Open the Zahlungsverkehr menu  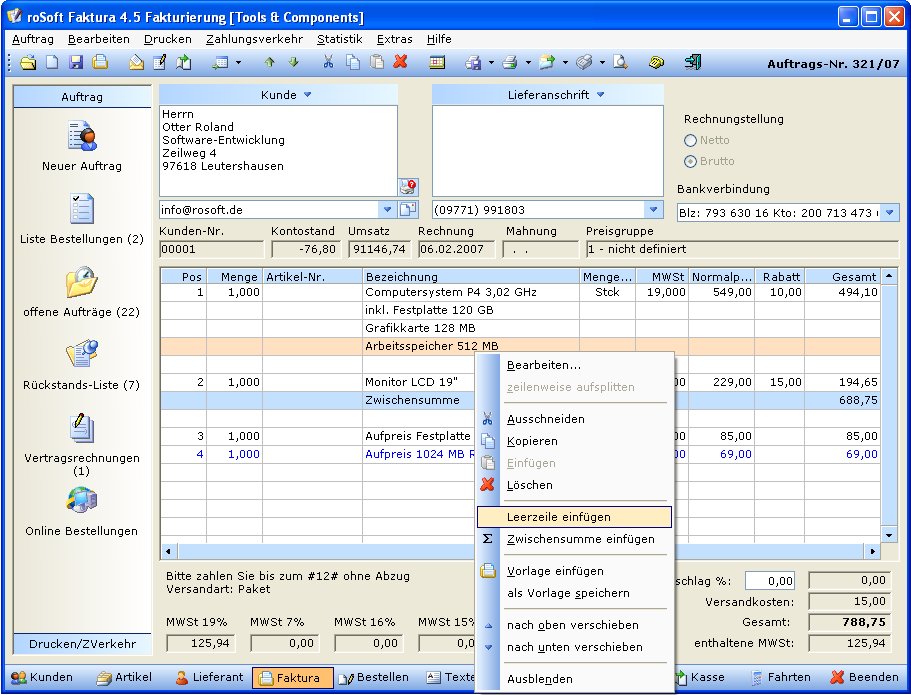coord(254,39)
